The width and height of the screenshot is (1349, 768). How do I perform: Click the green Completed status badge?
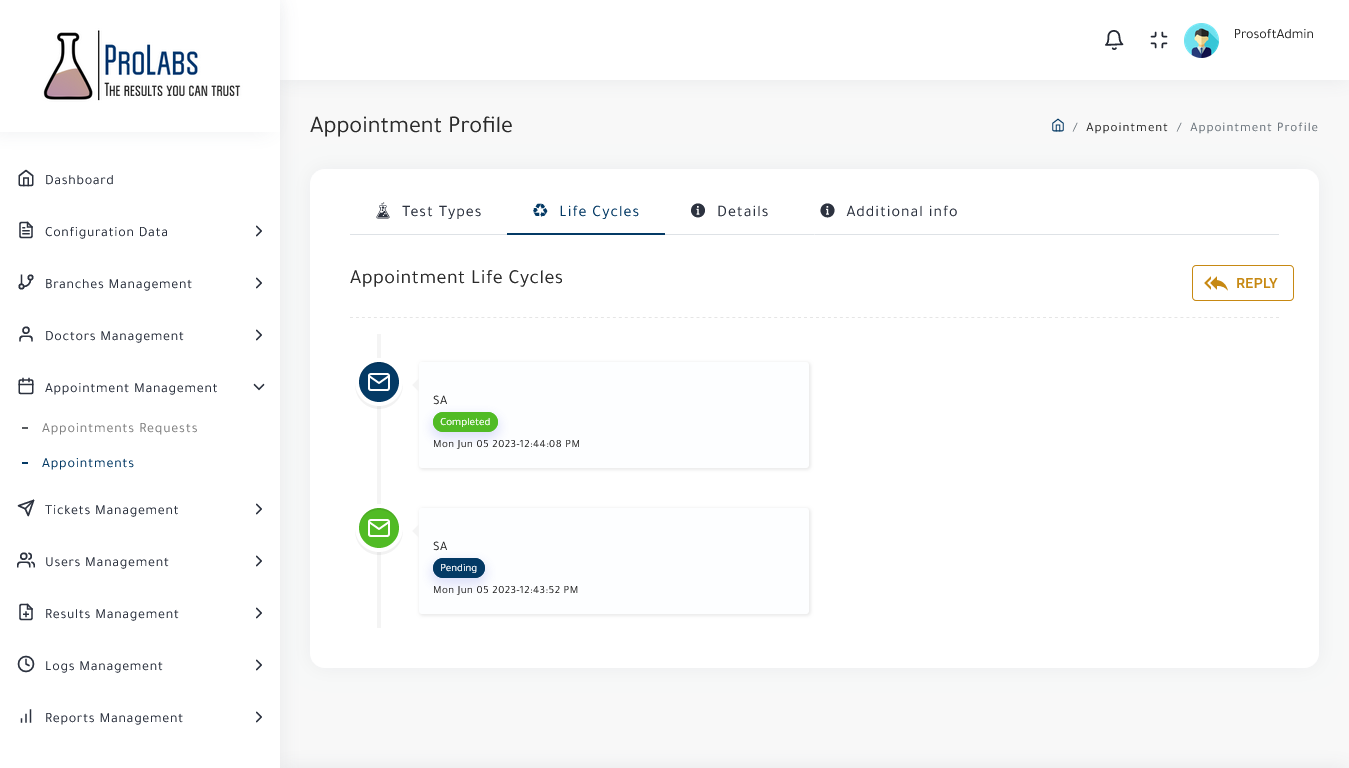pos(465,422)
